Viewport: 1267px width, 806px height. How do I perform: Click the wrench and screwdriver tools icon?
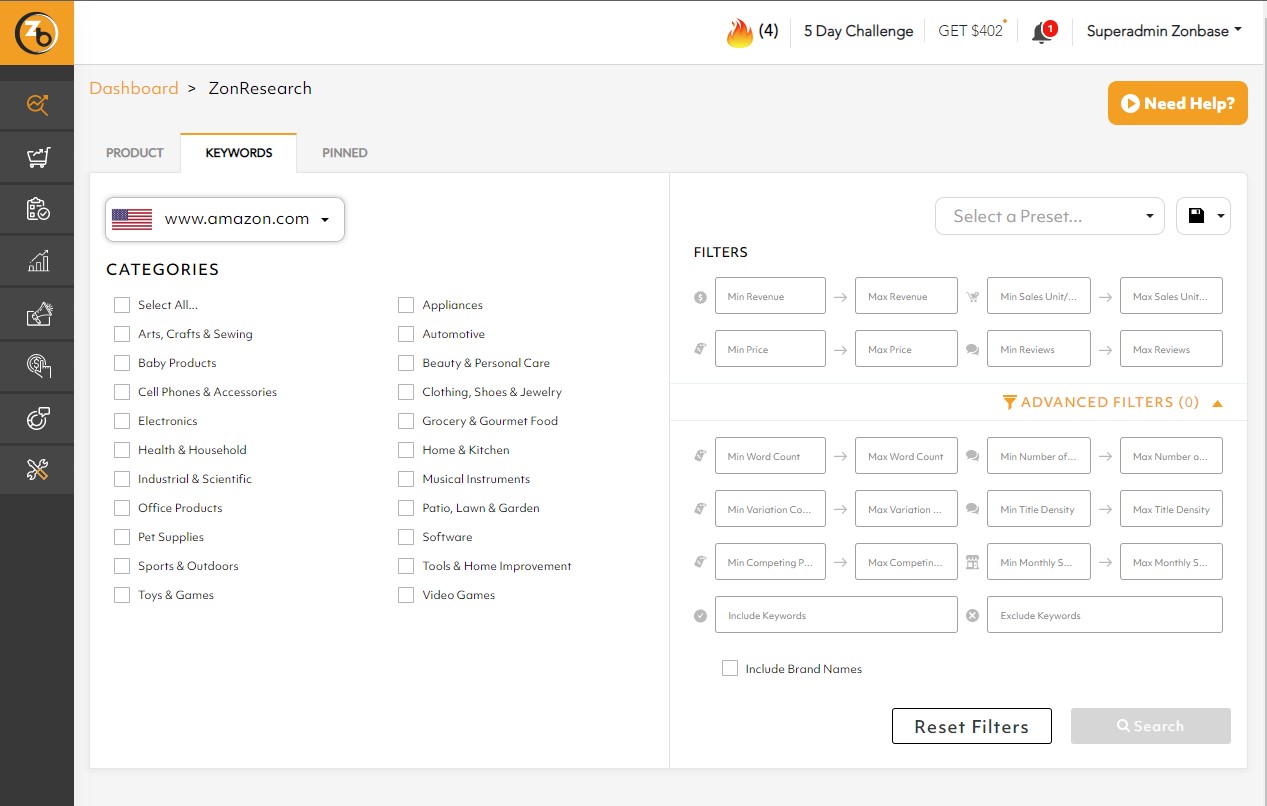[x=37, y=470]
